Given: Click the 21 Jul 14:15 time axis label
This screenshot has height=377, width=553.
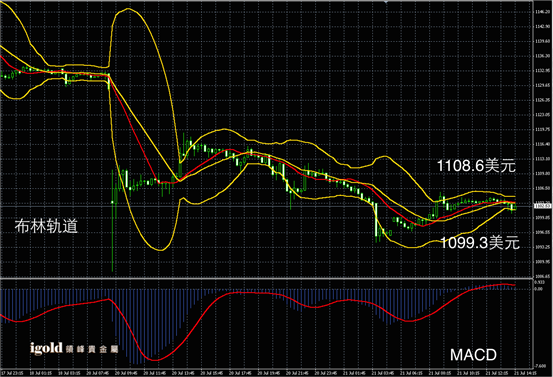Looking at the screenshot, I should tap(525, 373).
